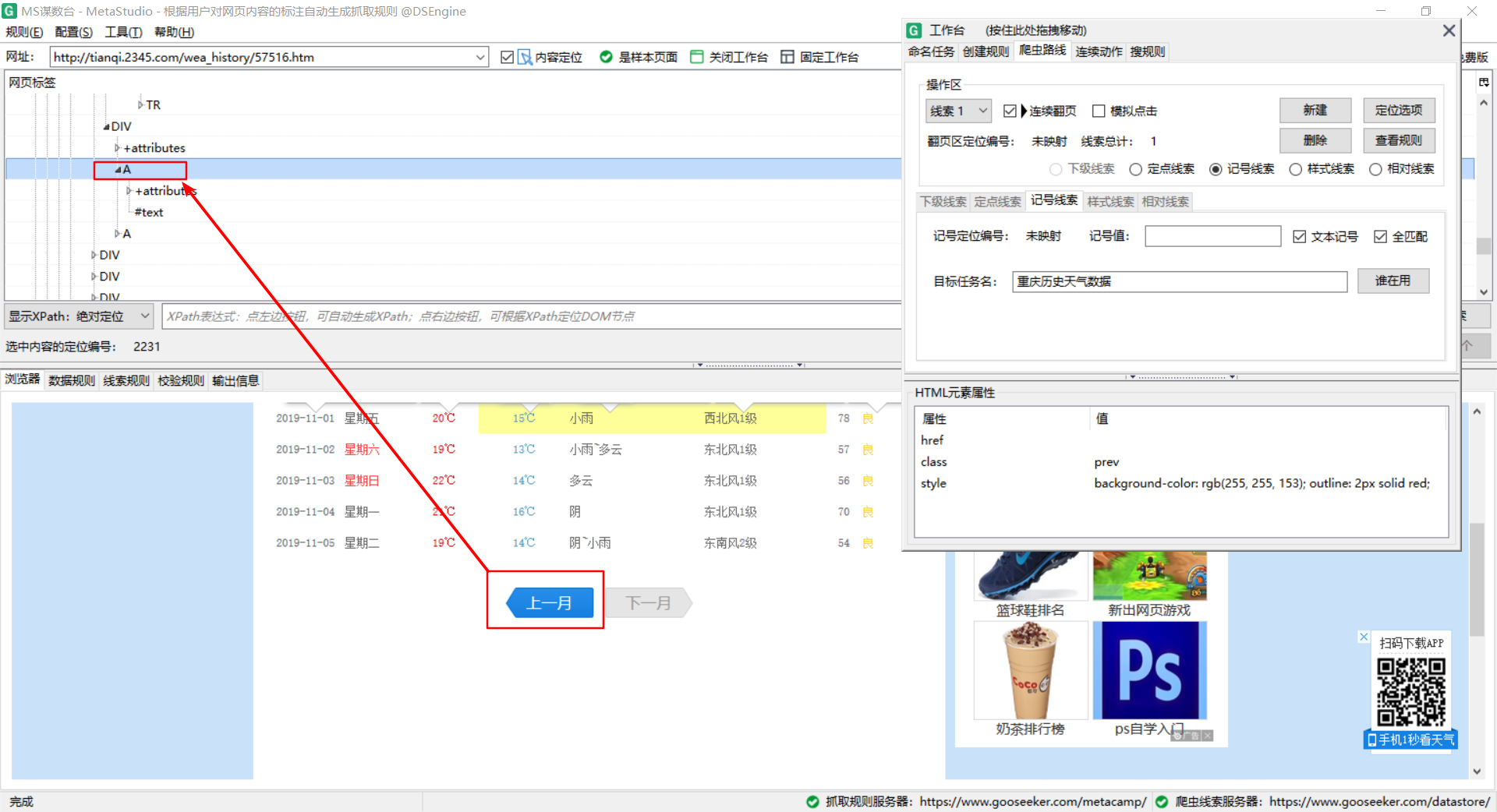This screenshot has width=1497, height=812.
Task: Open the URL address dropdown
Action: pyautogui.click(x=481, y=56)
